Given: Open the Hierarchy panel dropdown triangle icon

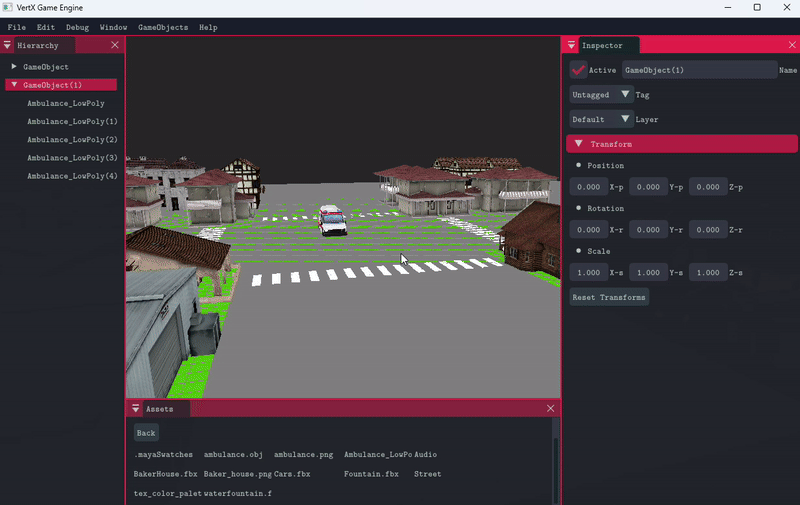Looking at the screenshot, I should [x=7, y=45].
